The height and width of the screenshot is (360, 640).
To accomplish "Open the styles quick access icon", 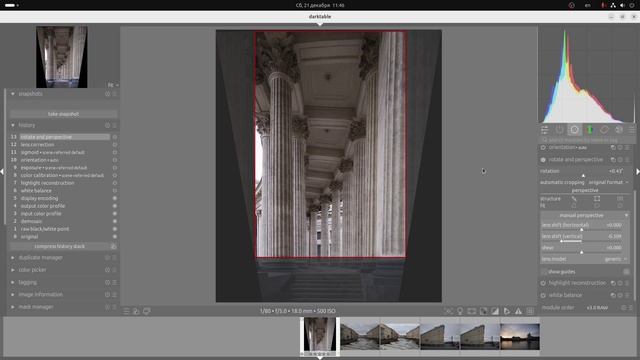I will (x=136, y=311).
